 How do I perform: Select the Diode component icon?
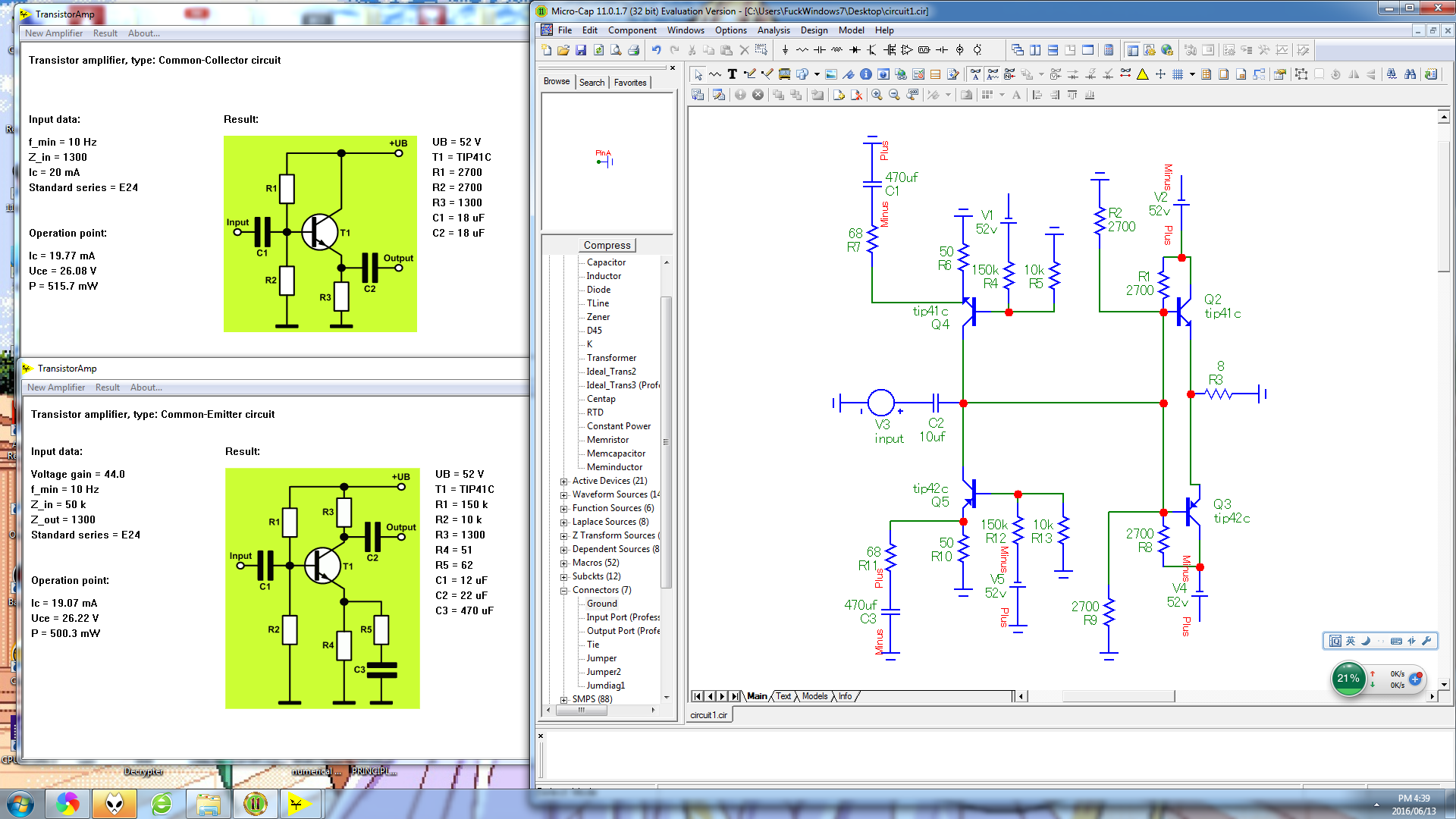point(855,50)
